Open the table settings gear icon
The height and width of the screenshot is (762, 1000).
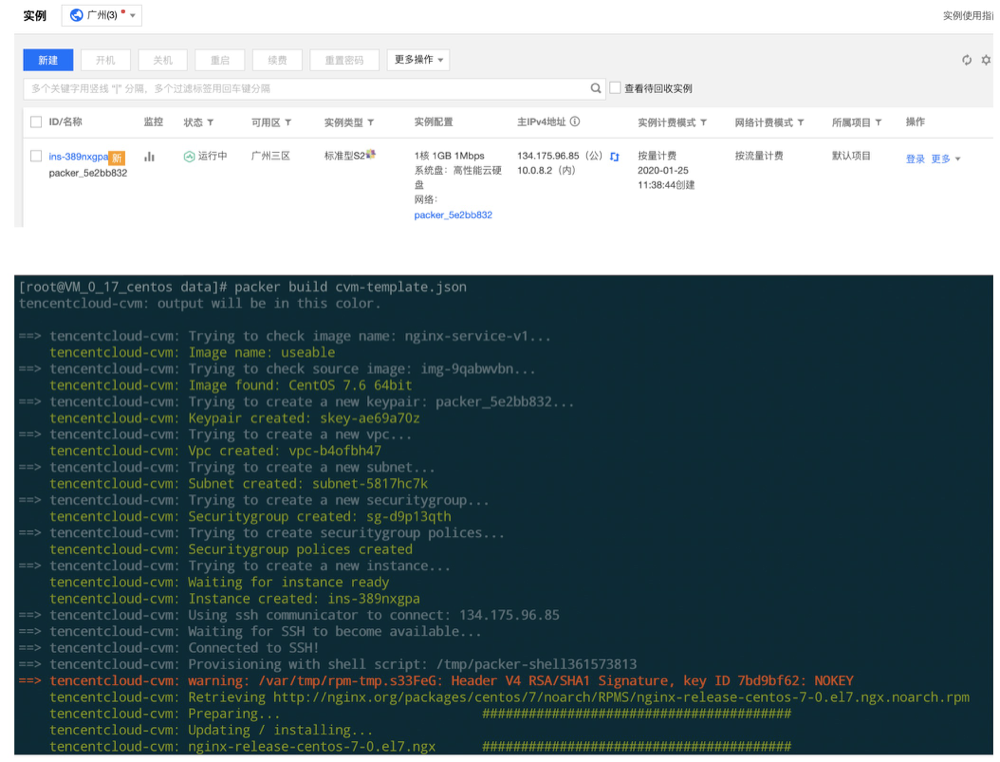tap(986, 60)
